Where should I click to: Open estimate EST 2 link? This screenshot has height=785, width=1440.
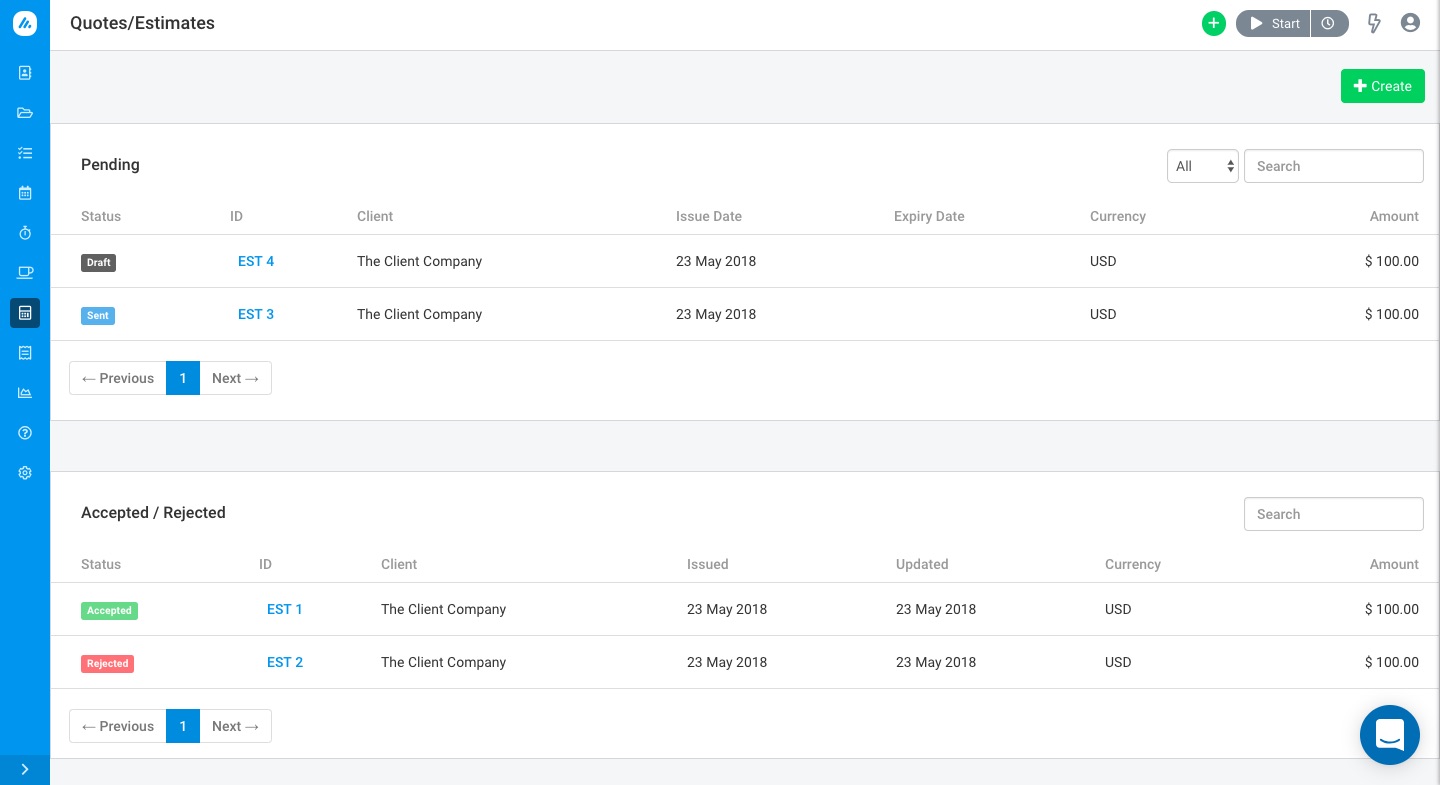tap(285, 662)
